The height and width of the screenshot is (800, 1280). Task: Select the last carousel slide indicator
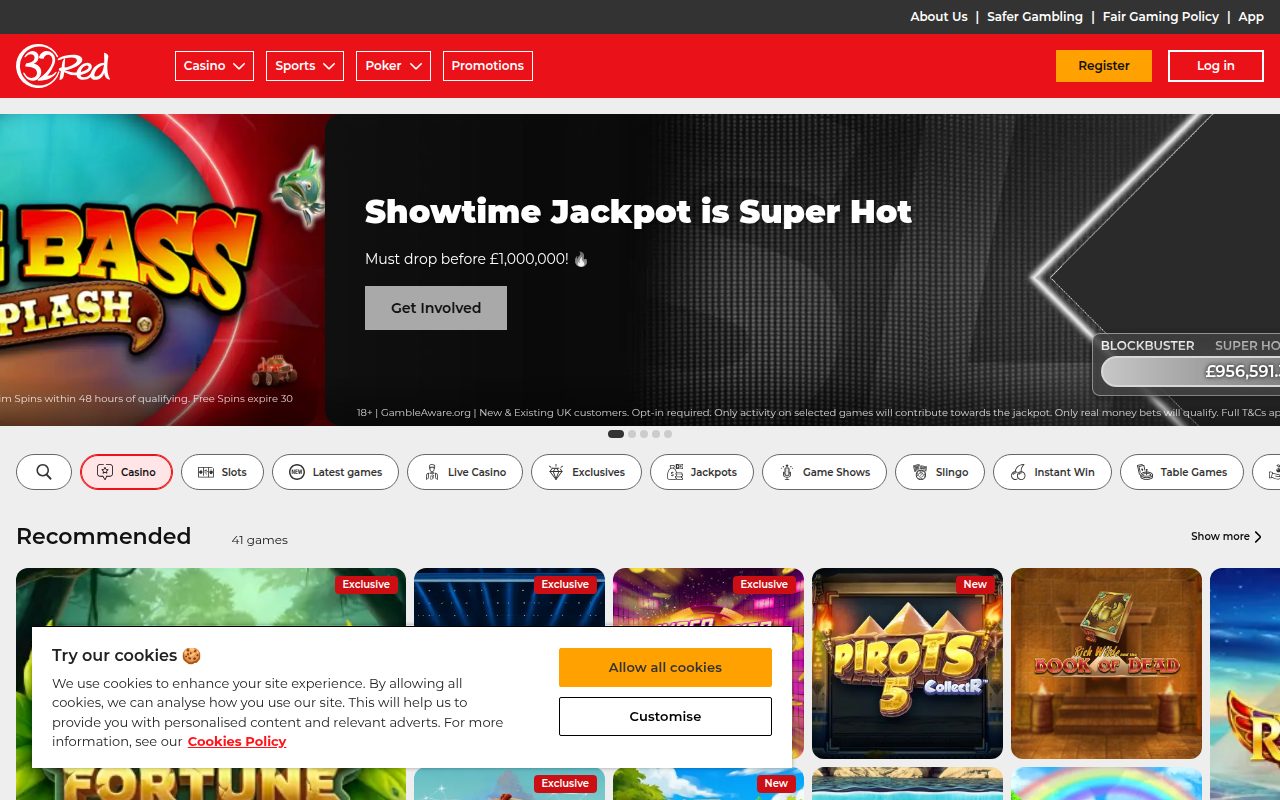668,434
